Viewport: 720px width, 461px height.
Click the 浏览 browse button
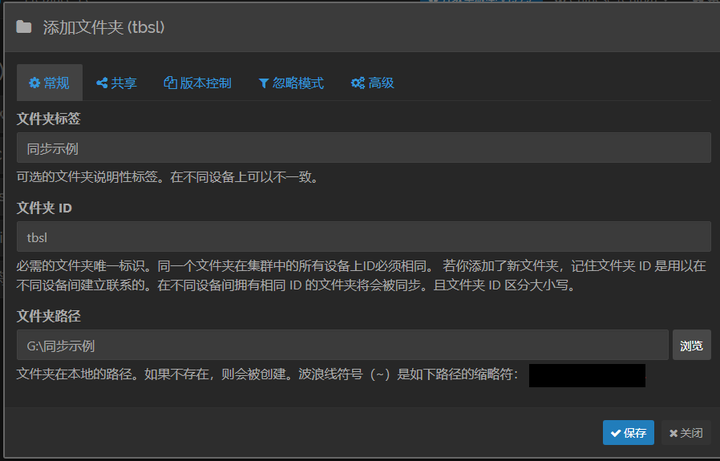click(x=692, y=345)
